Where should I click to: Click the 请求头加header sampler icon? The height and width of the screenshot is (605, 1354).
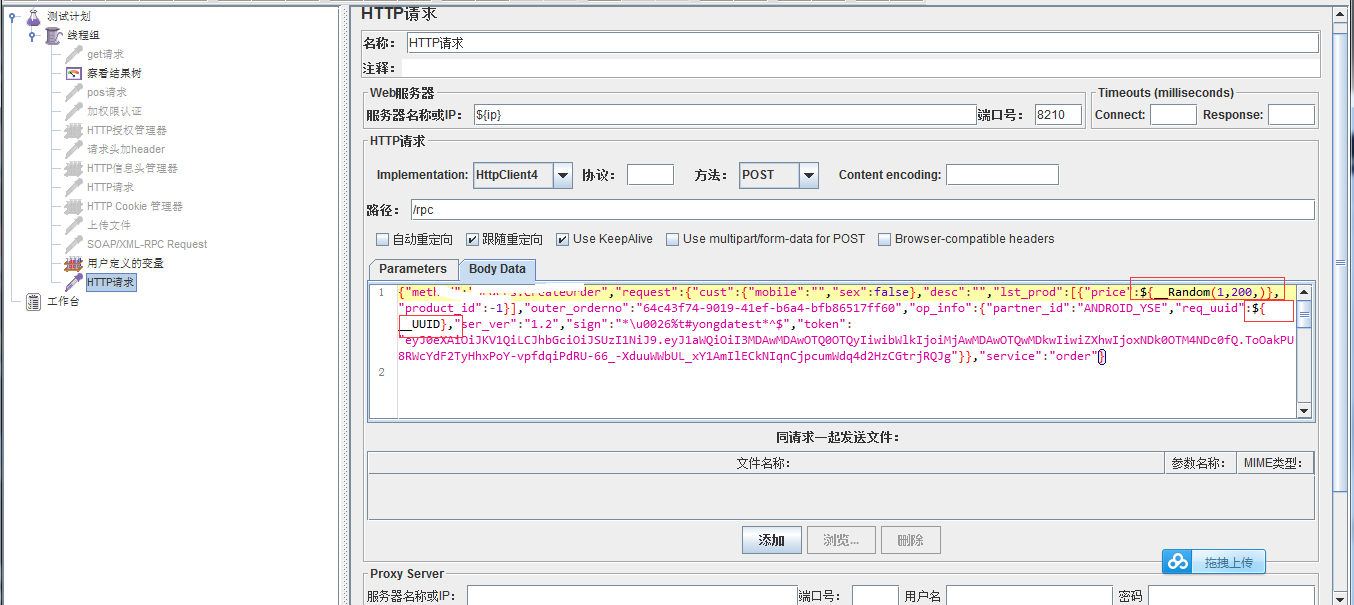click(x=74, y=149)
